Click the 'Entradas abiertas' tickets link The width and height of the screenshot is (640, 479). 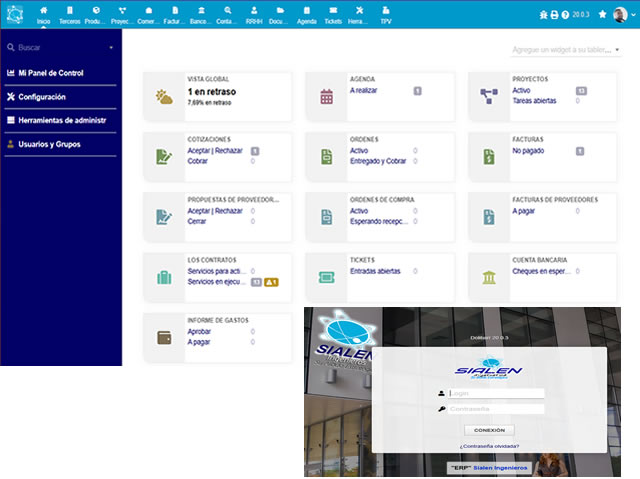point(377,271)
